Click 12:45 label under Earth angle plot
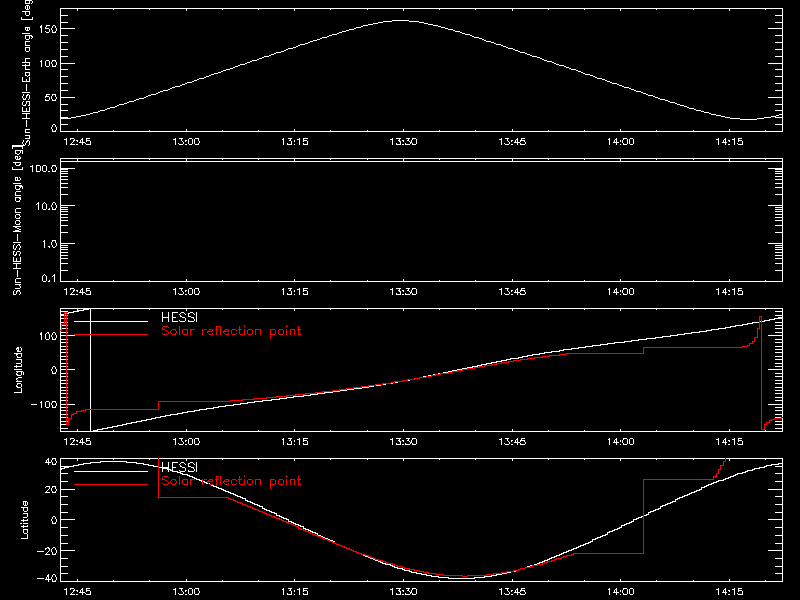The image size is (800, 600). 77,142
